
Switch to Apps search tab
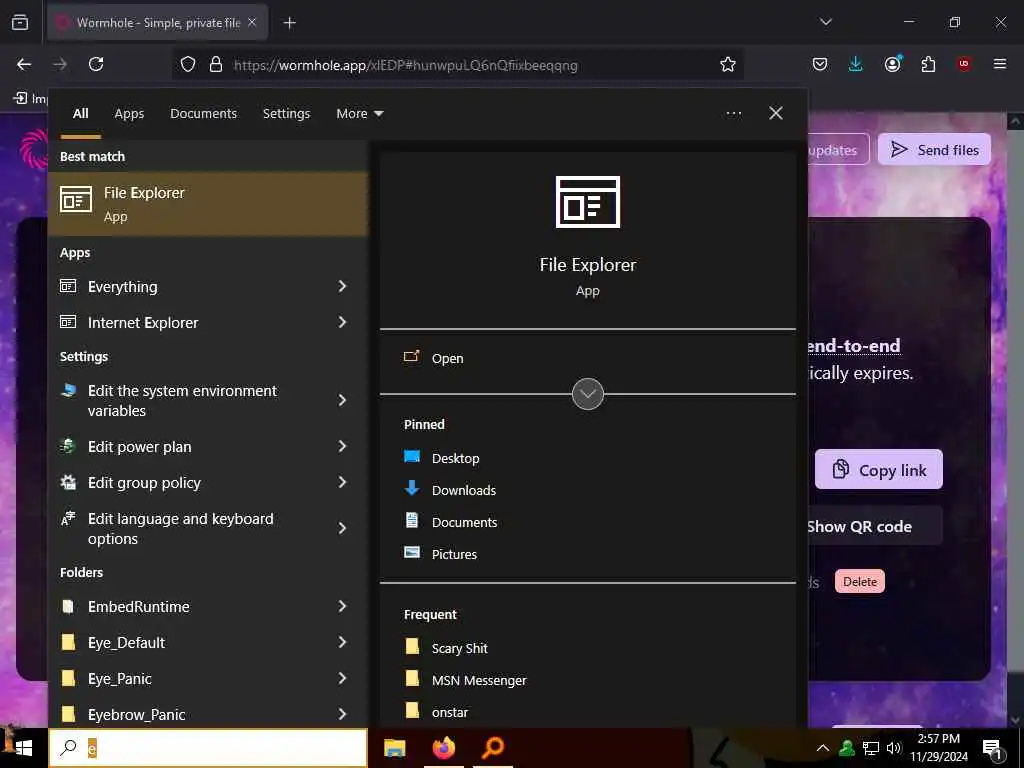click(x=129, y=114)
